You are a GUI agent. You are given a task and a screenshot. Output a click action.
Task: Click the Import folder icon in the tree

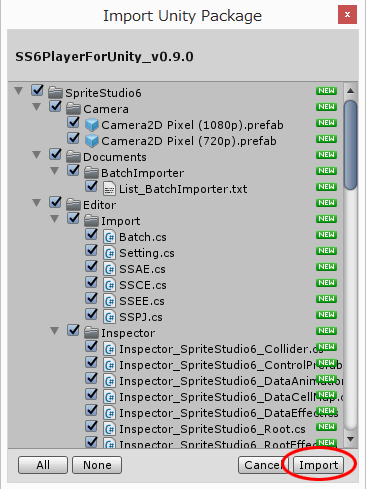coord(91,220)
